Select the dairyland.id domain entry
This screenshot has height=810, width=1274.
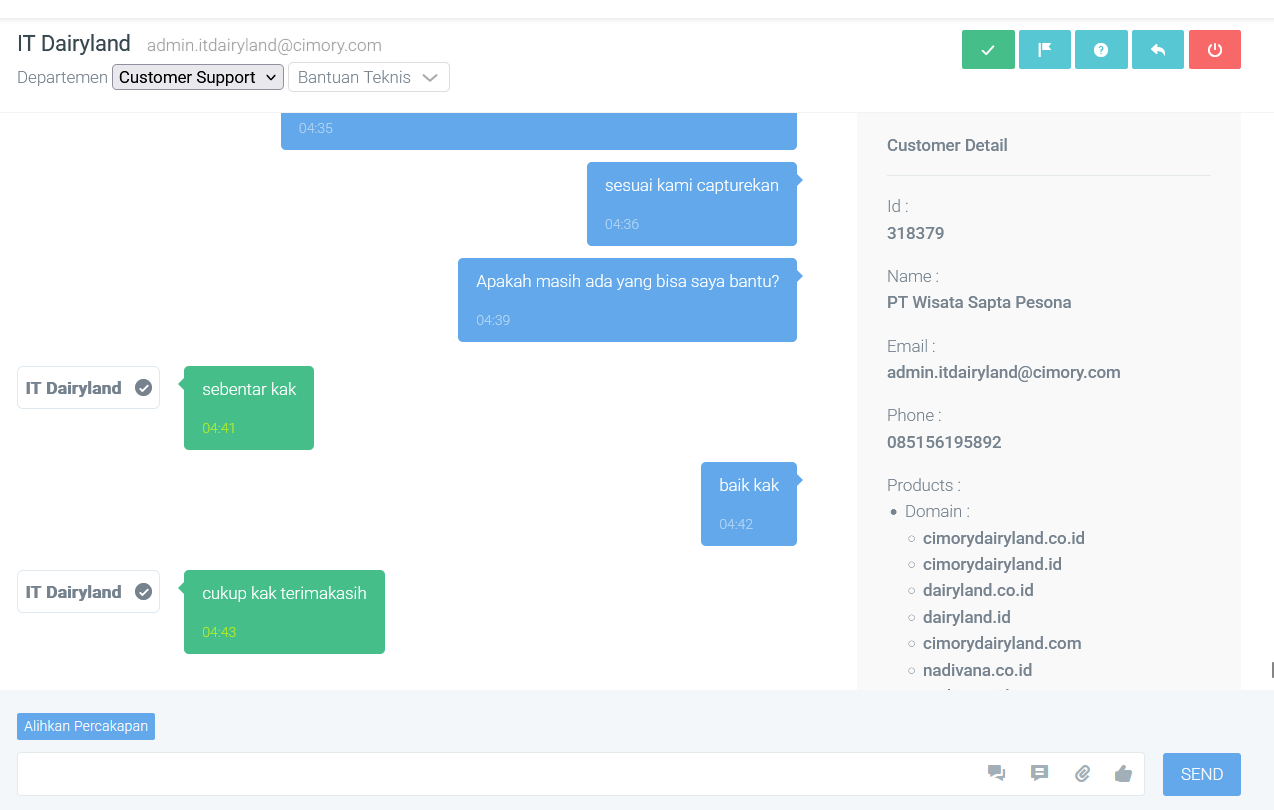pos(967,617)
